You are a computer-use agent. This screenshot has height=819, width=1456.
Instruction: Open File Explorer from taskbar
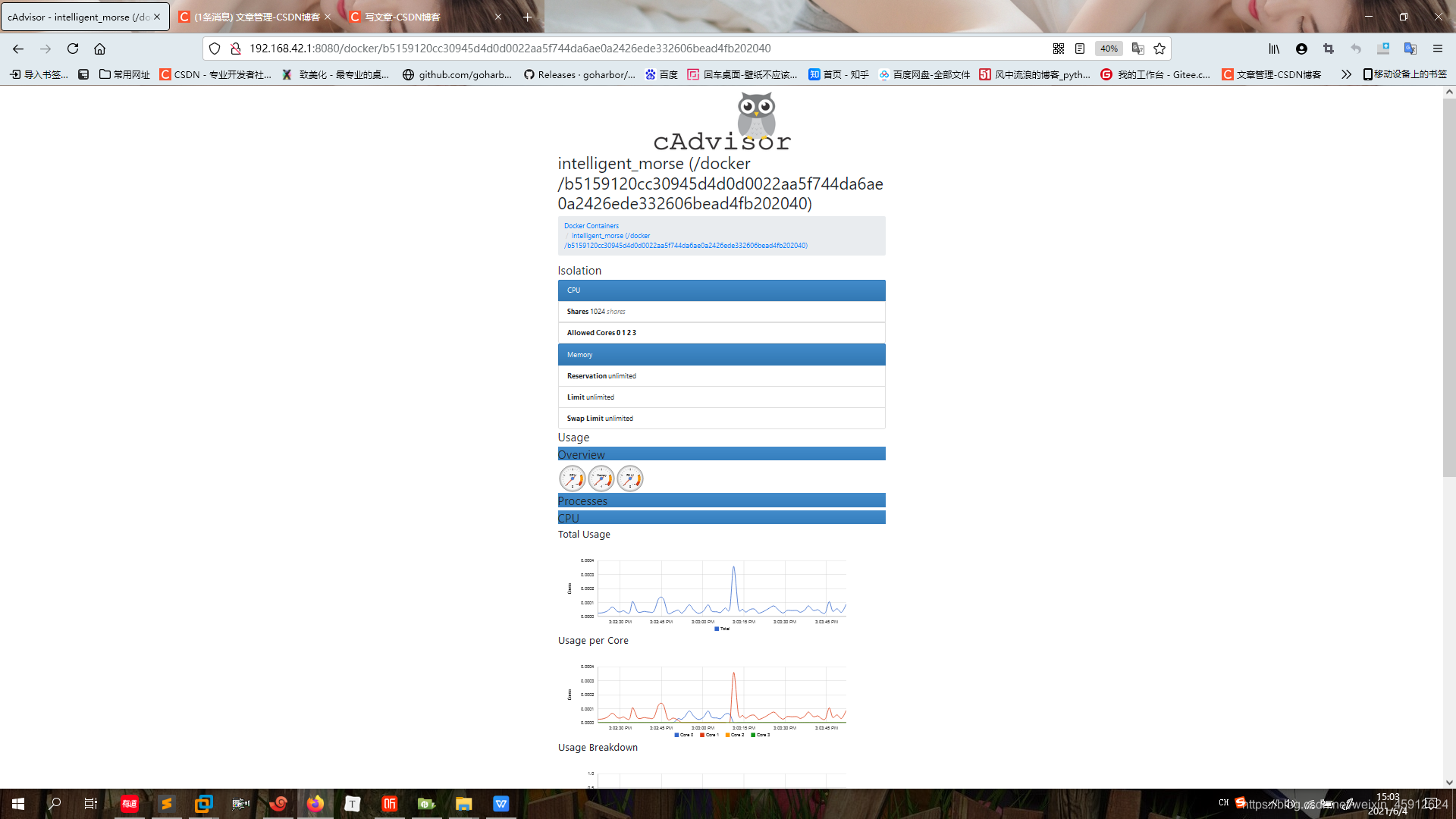point(464,804)
